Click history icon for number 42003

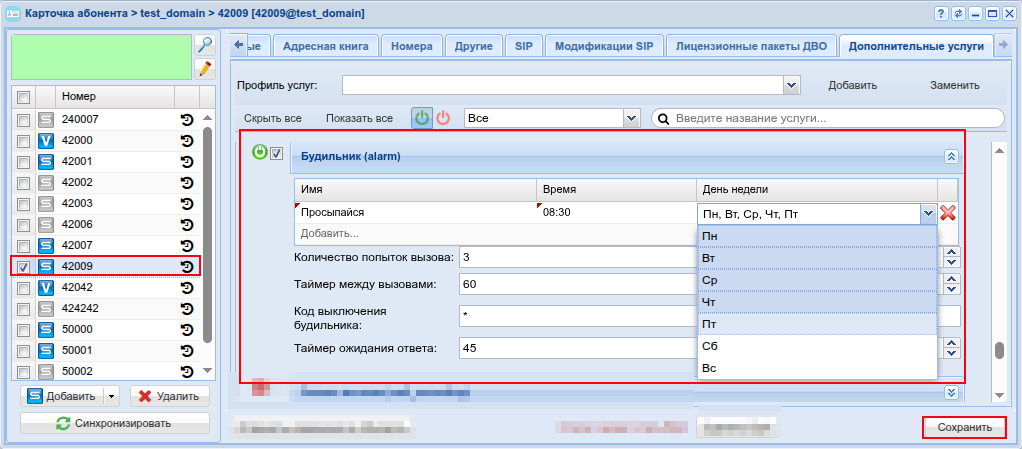[x=187, y=203]
